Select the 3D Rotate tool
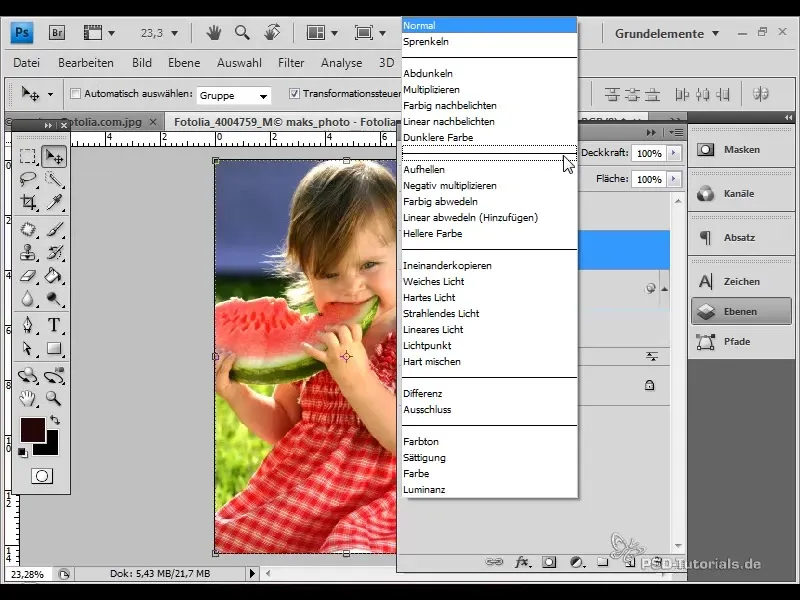Viewport: 800px width, 600px height. tap(28, 376)
